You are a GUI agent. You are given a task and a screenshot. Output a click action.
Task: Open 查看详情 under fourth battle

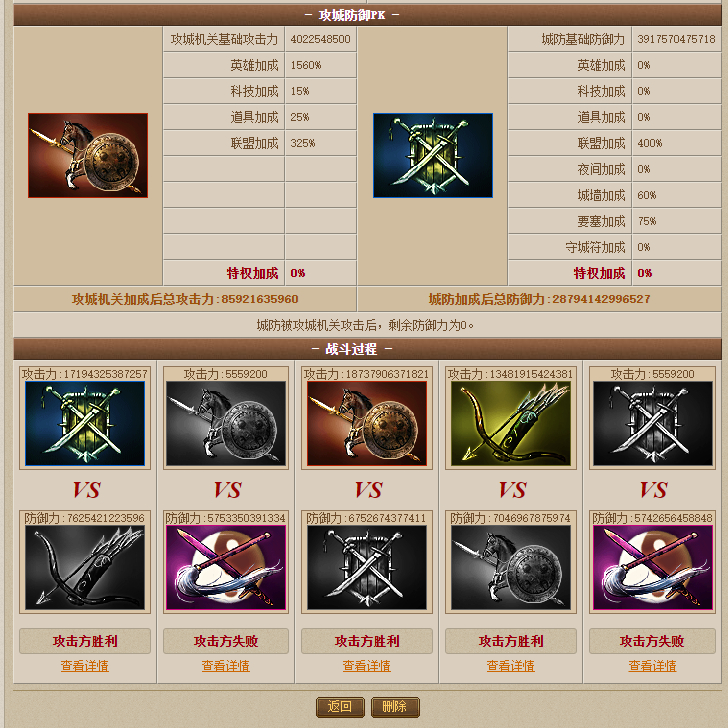point(511,666)
